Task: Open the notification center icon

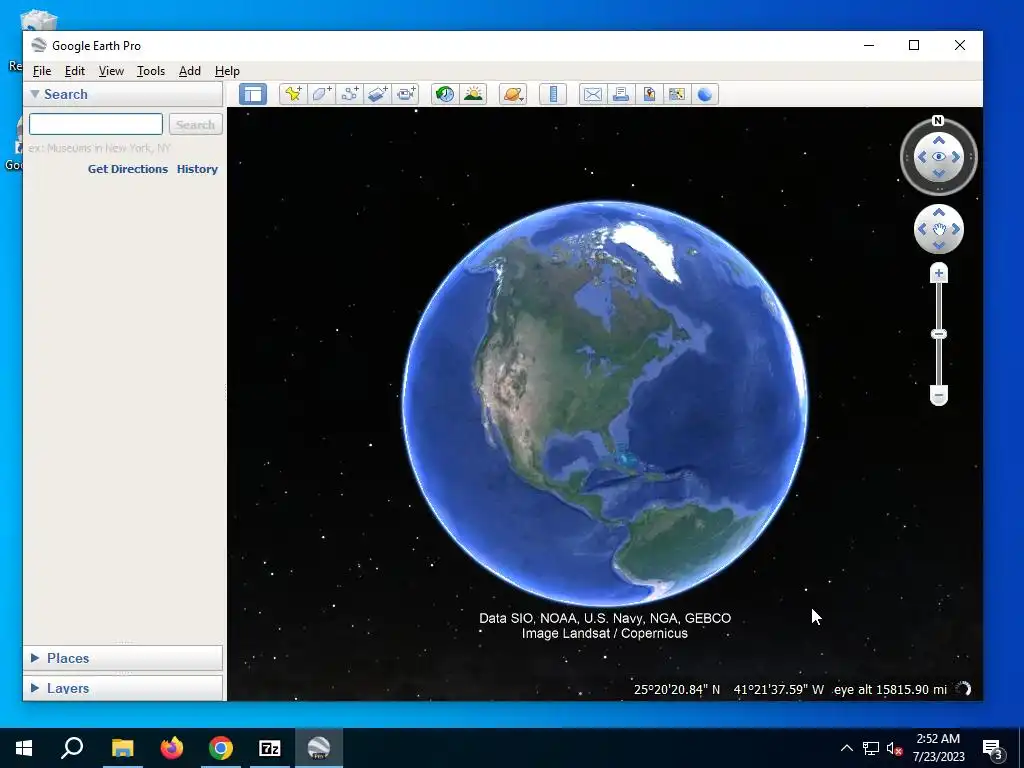Action: coord(993,748)
